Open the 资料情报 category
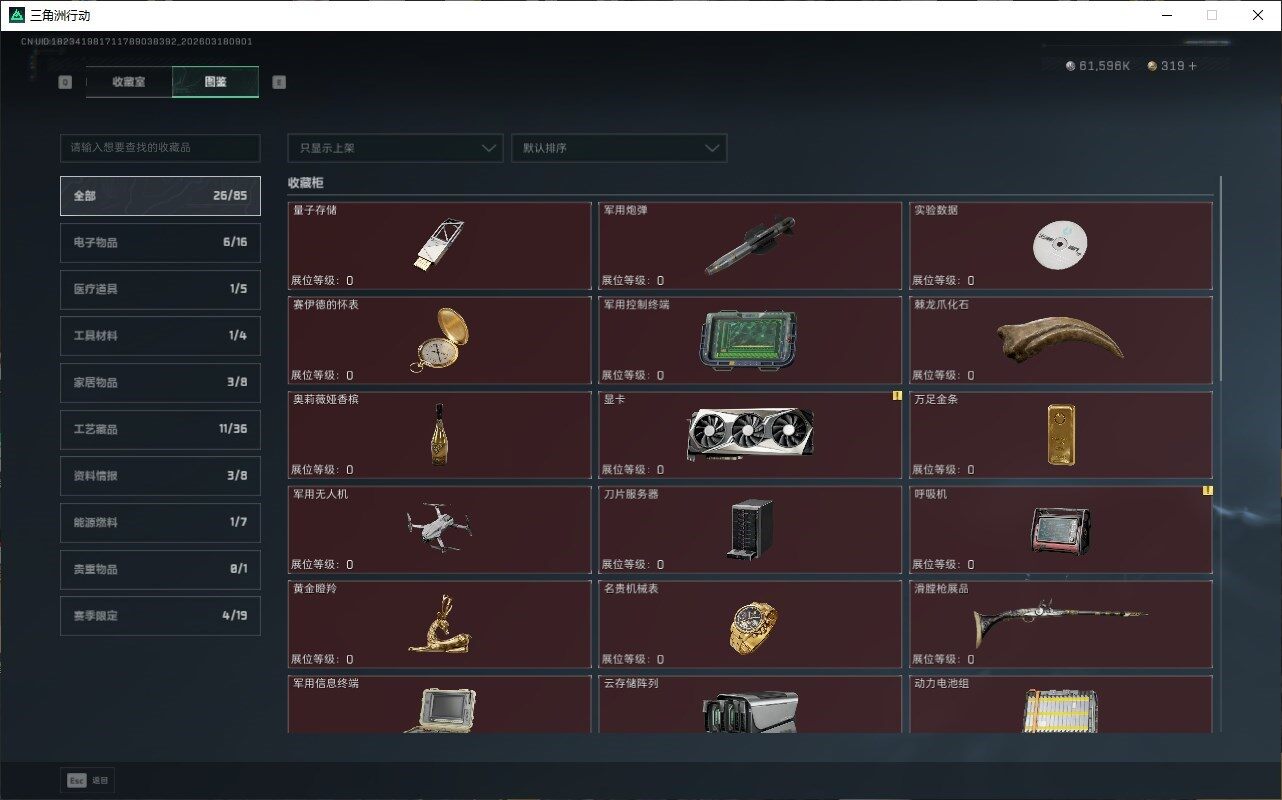The image size is (1282, 800). [x=160, y=476]
